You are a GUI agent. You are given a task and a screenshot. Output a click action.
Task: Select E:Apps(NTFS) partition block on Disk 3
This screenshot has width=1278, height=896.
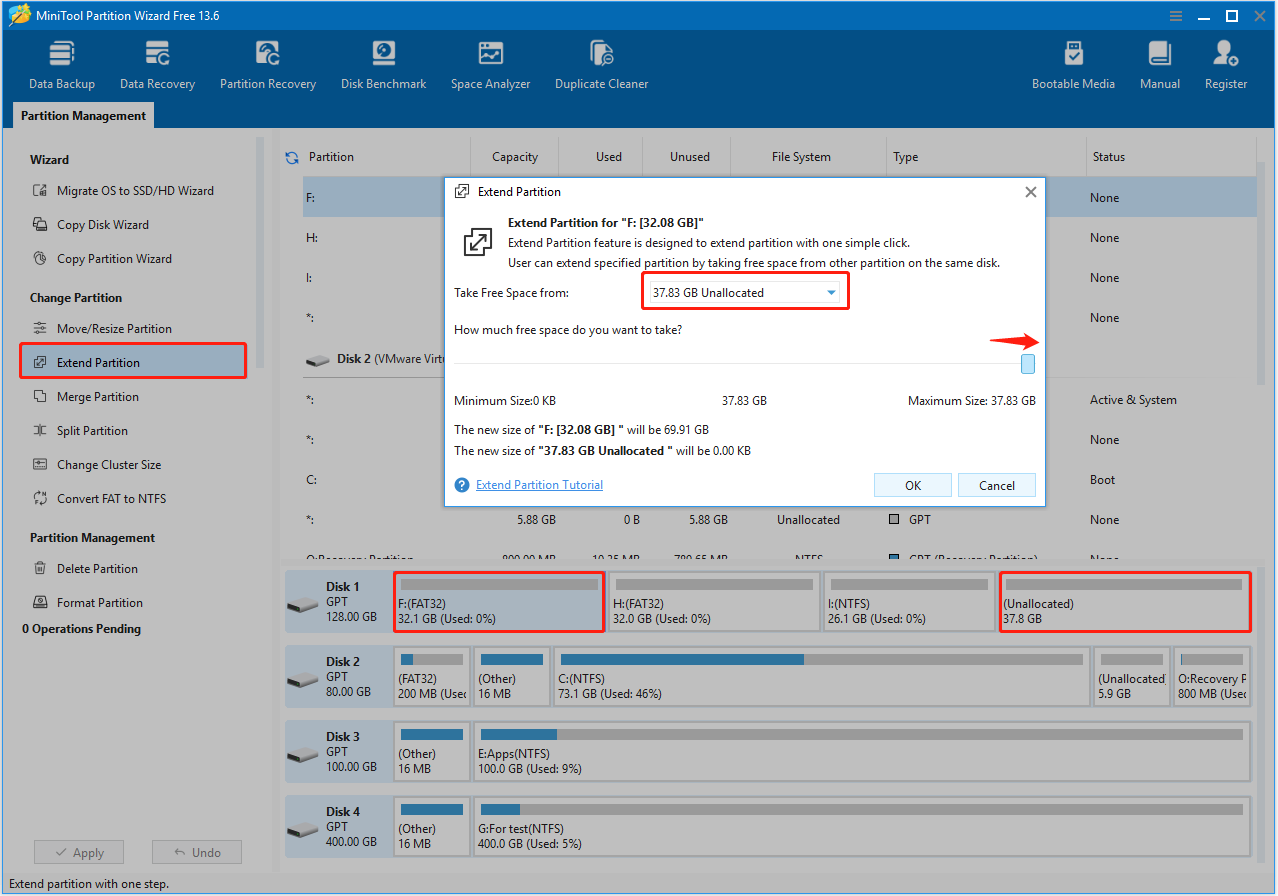coord(861,752)
